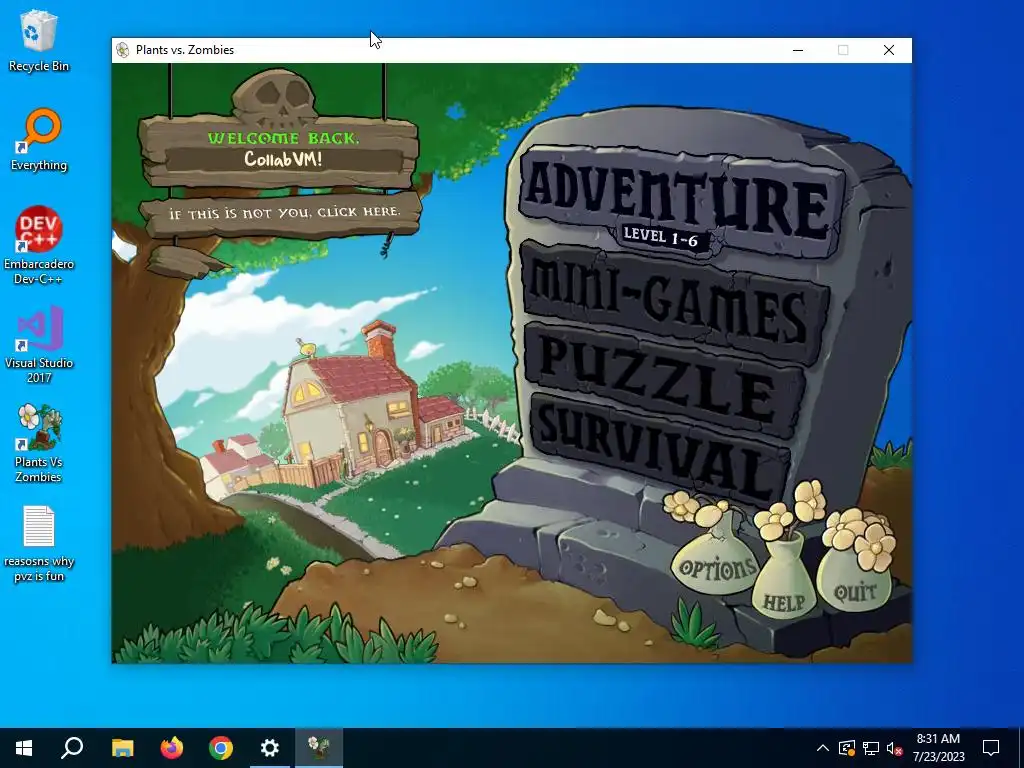The height and width of the screenshot is (768, 1024).
Task: Open Settings from the taskbar
Action: 270,748
